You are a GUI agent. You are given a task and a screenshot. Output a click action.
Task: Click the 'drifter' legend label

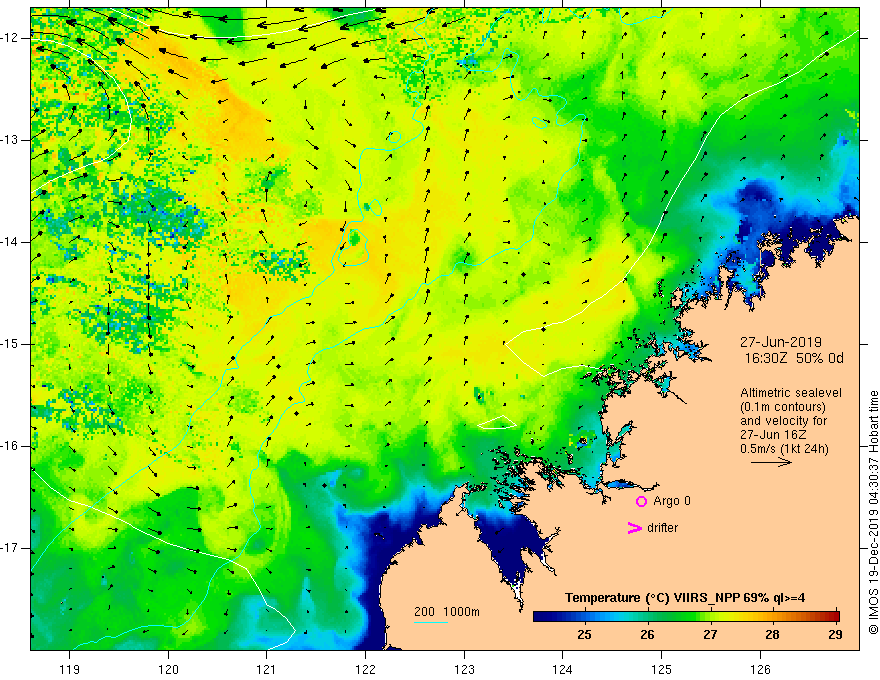663,528
